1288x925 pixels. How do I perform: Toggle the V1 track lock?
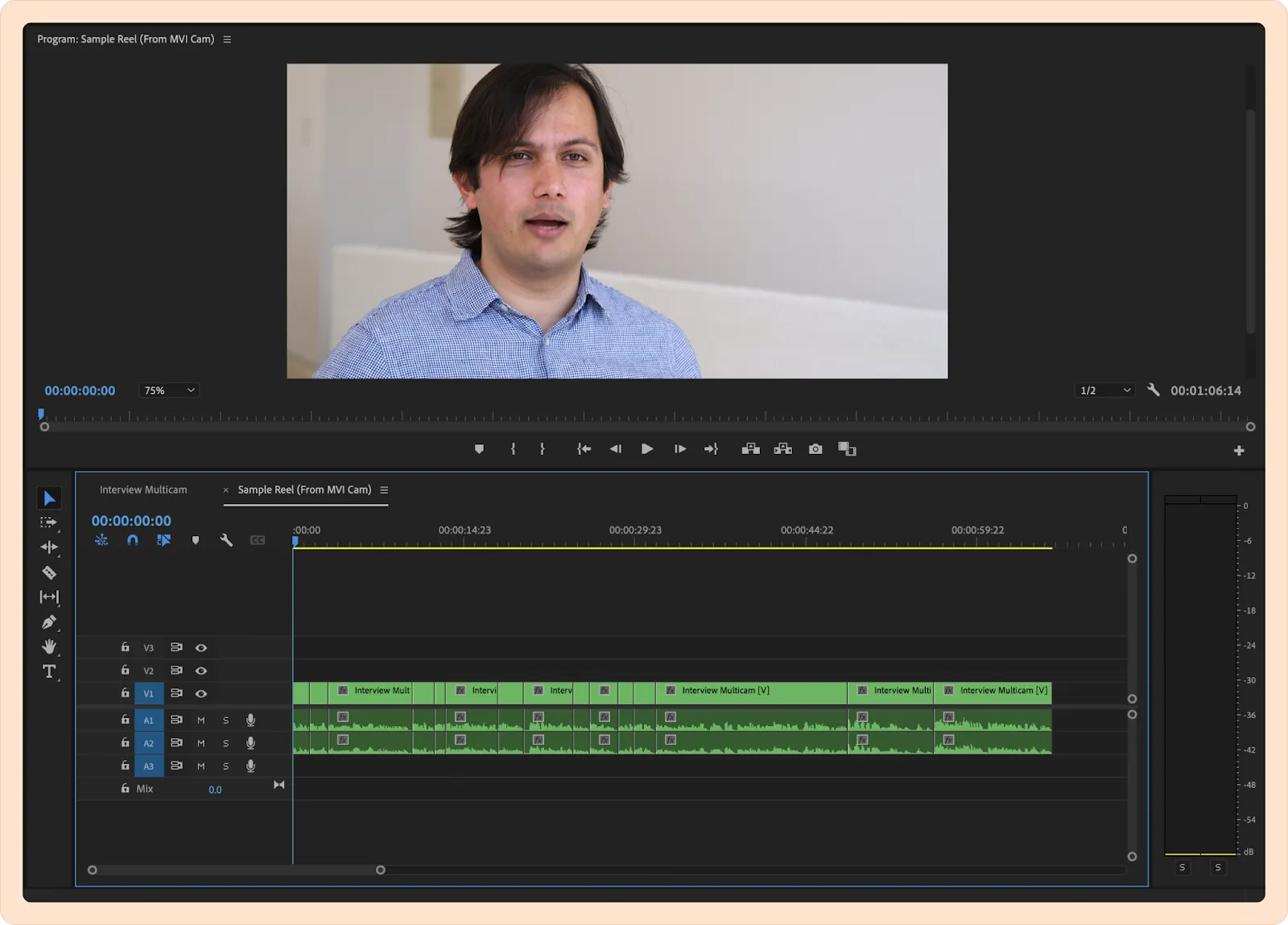click(125, 693)
